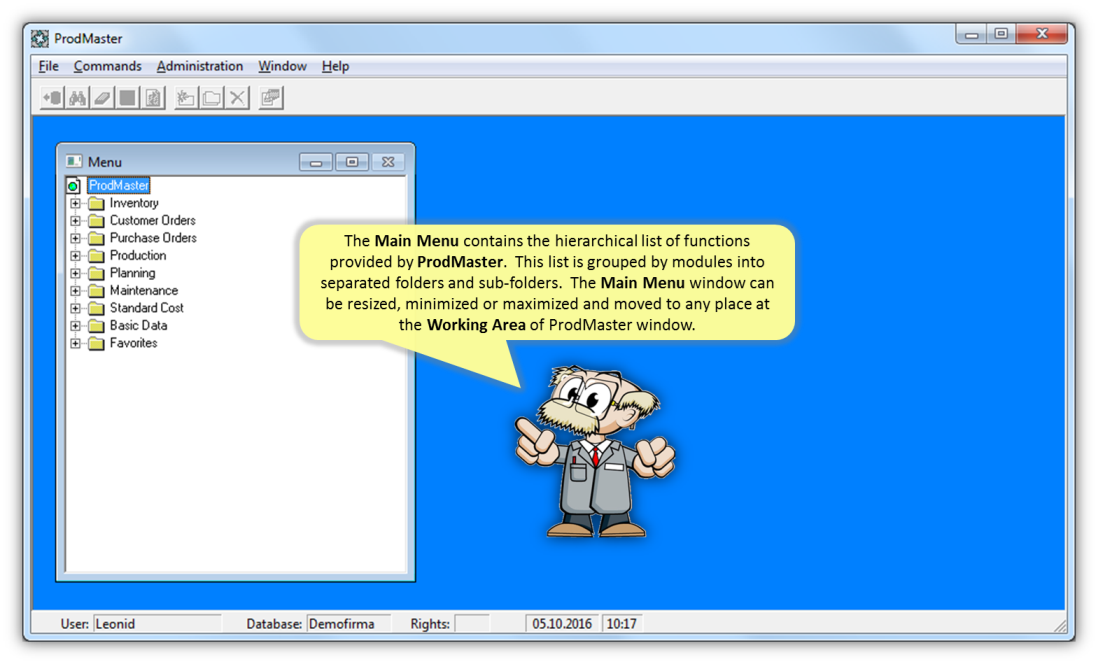Maximize the Menu child window
Screen dimensions: 1098x664
tap(352, 162)
